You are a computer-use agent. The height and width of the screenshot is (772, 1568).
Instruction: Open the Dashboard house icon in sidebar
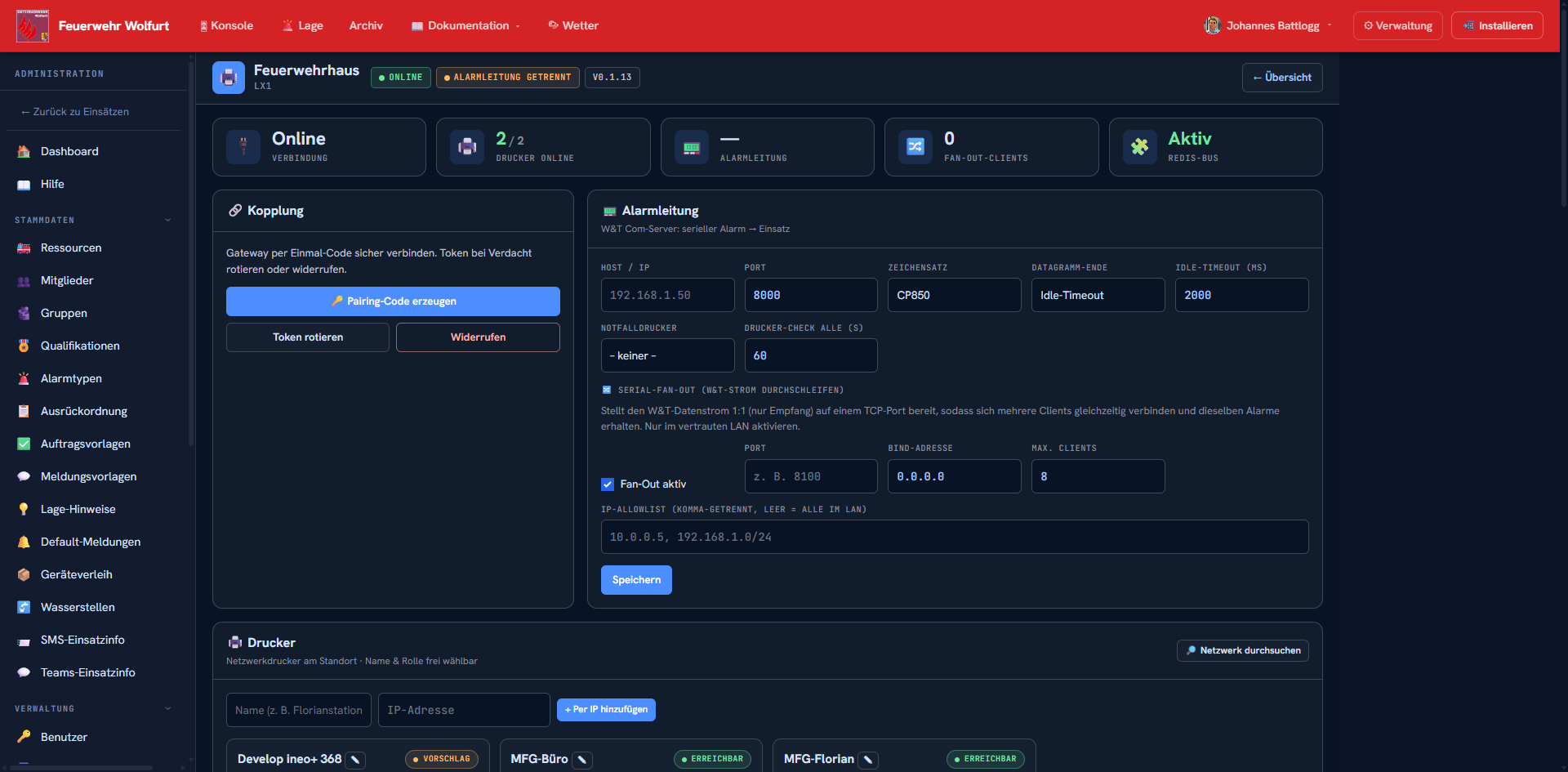[24, 151]
